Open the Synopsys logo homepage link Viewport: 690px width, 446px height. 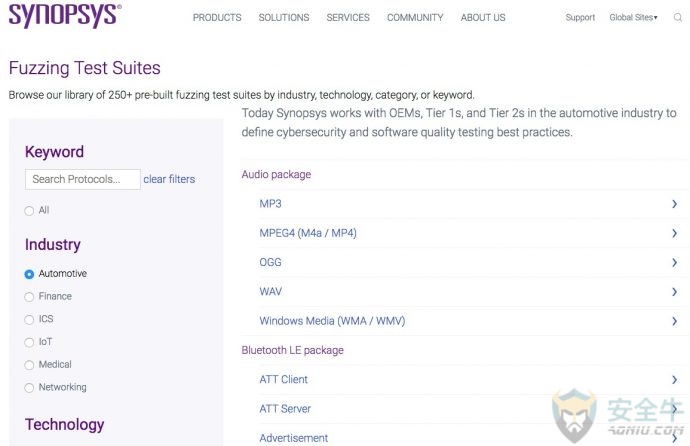click(x=65, y=15)
